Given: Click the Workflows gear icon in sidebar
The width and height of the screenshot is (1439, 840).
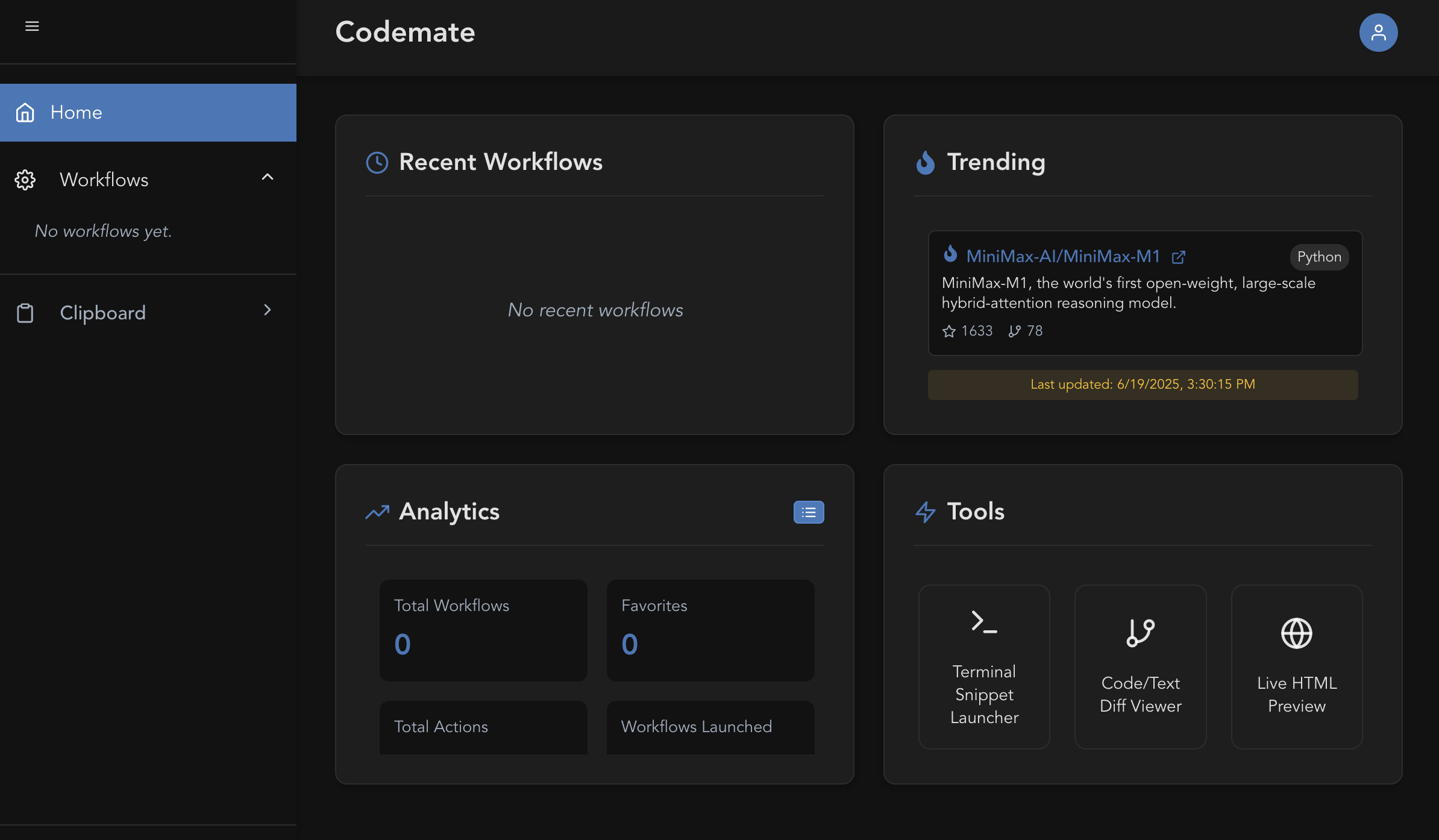Looking at the screenshot, I should pos(25,180).
